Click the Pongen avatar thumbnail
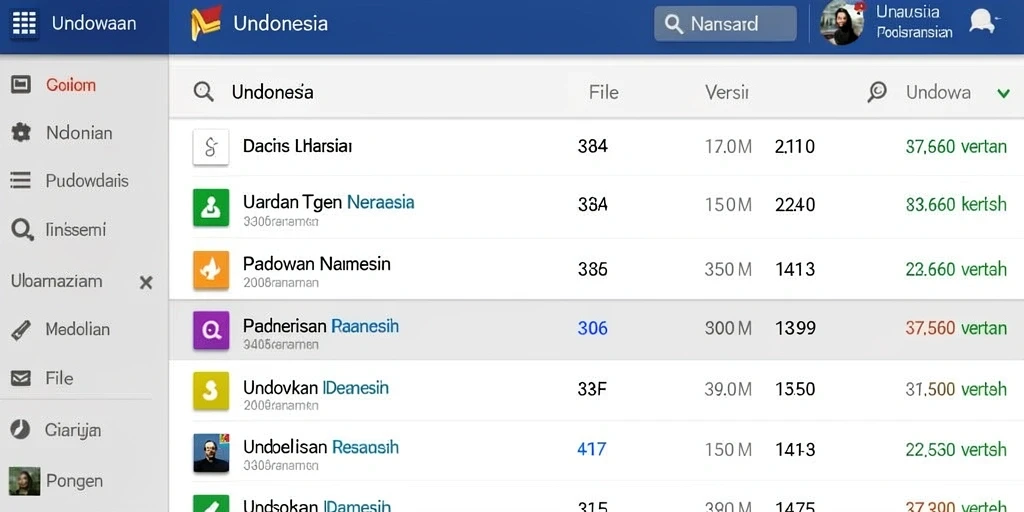 click(24, 481)
